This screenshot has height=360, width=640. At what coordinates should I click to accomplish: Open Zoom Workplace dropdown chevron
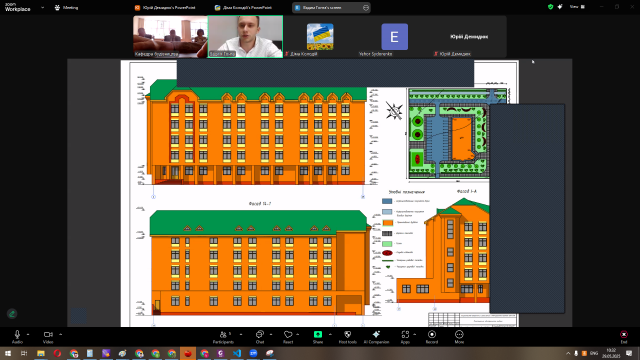[42, 7]
